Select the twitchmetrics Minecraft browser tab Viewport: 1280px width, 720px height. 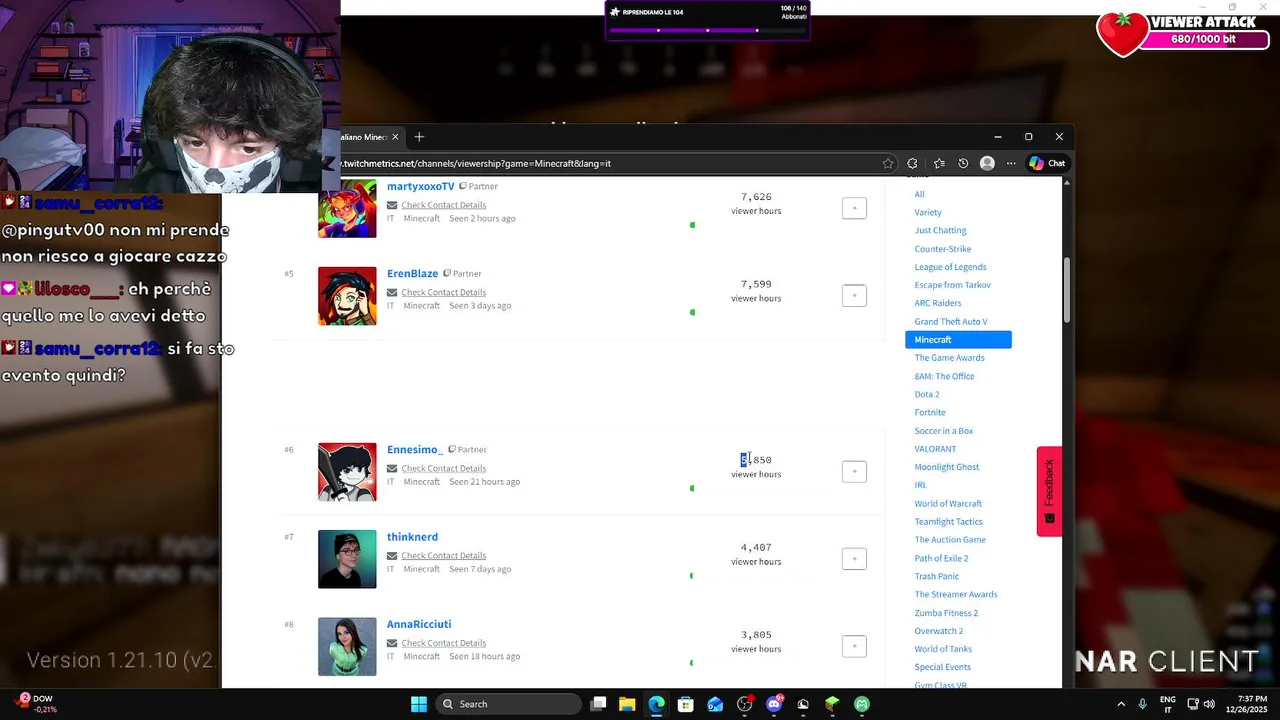[364, 137]
